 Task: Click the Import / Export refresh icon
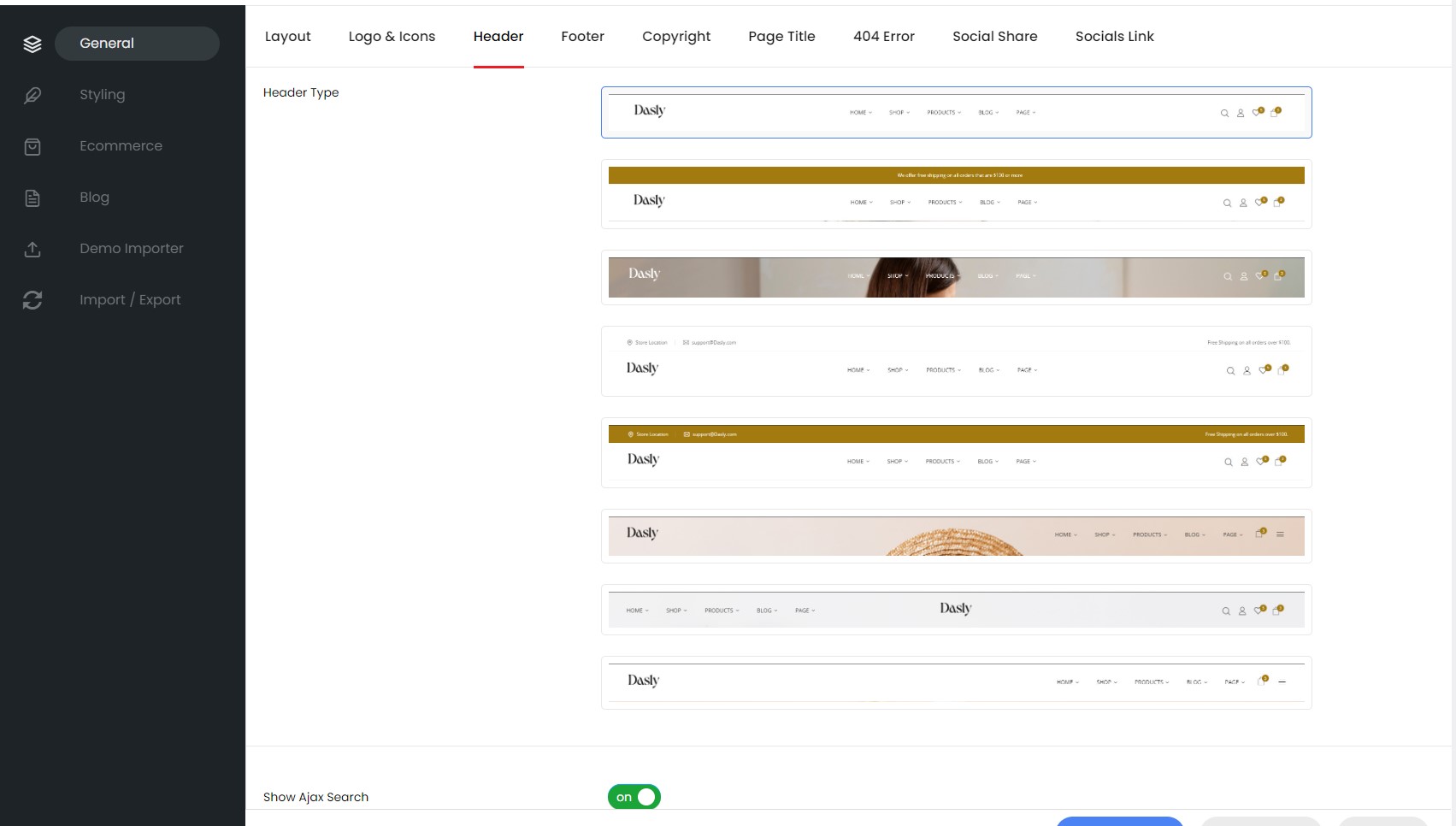[32, 300]
